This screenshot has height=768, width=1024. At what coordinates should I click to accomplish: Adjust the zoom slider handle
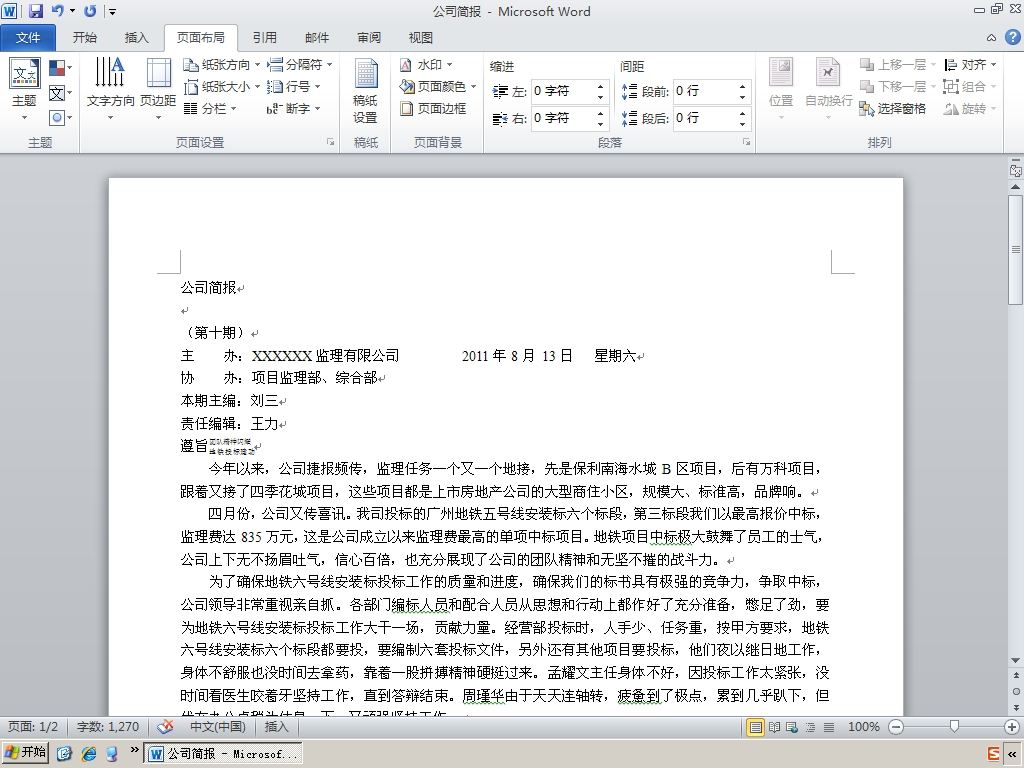tap(954, 727)
